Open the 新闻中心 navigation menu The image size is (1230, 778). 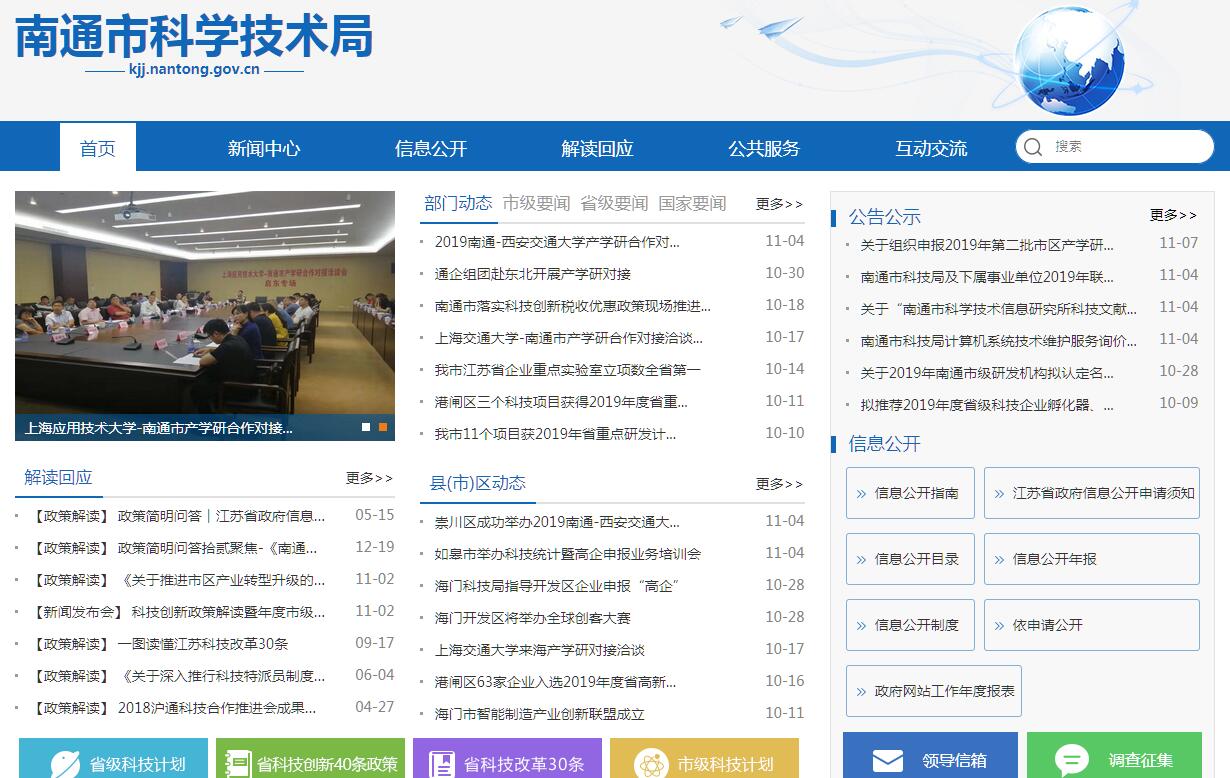[x=263, y=148]
